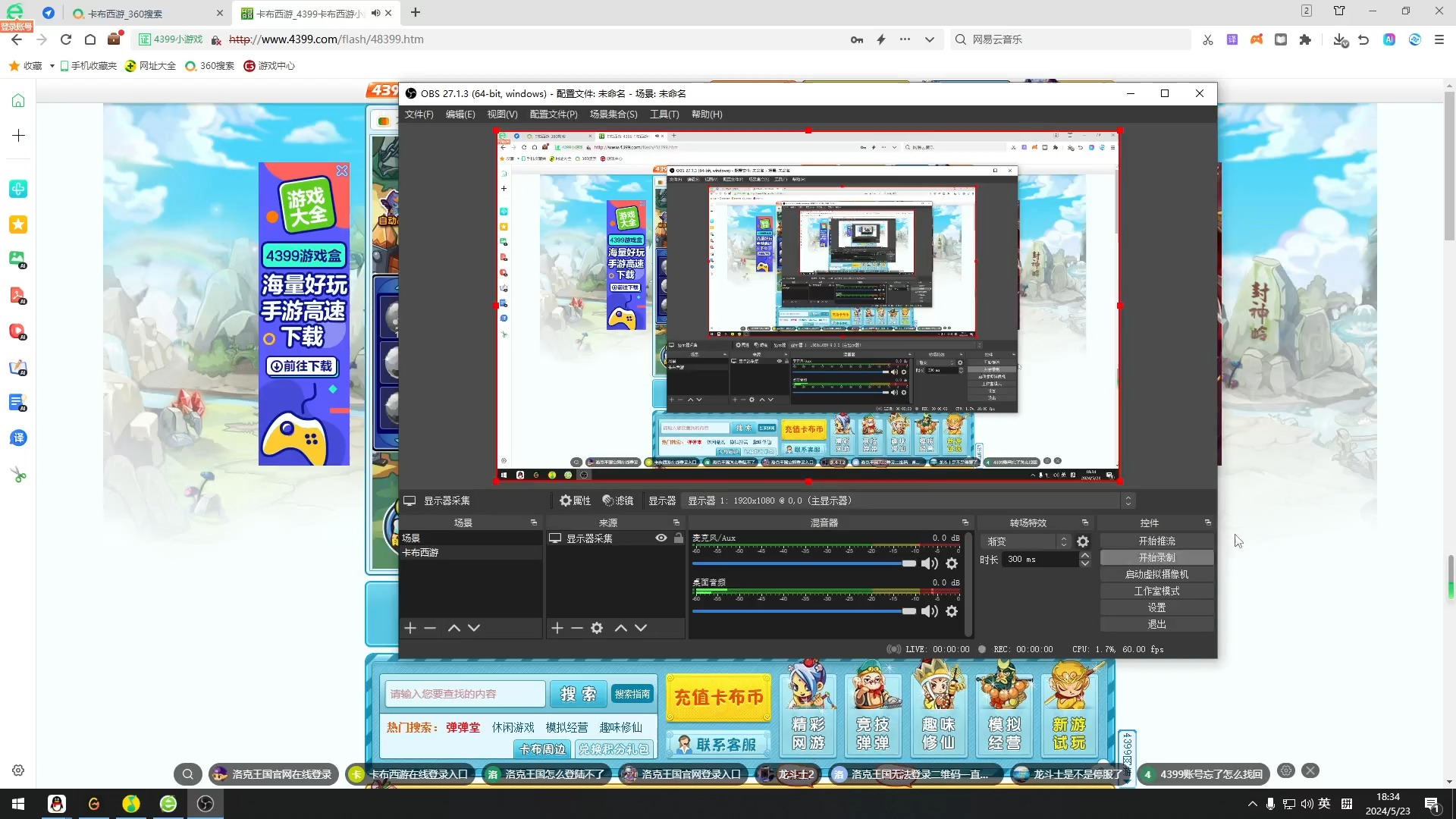Viewport: 1456px width, 819px height.
Task: Switch to 卡布西游_360搜索 browser tab
Action: (149, 13)
